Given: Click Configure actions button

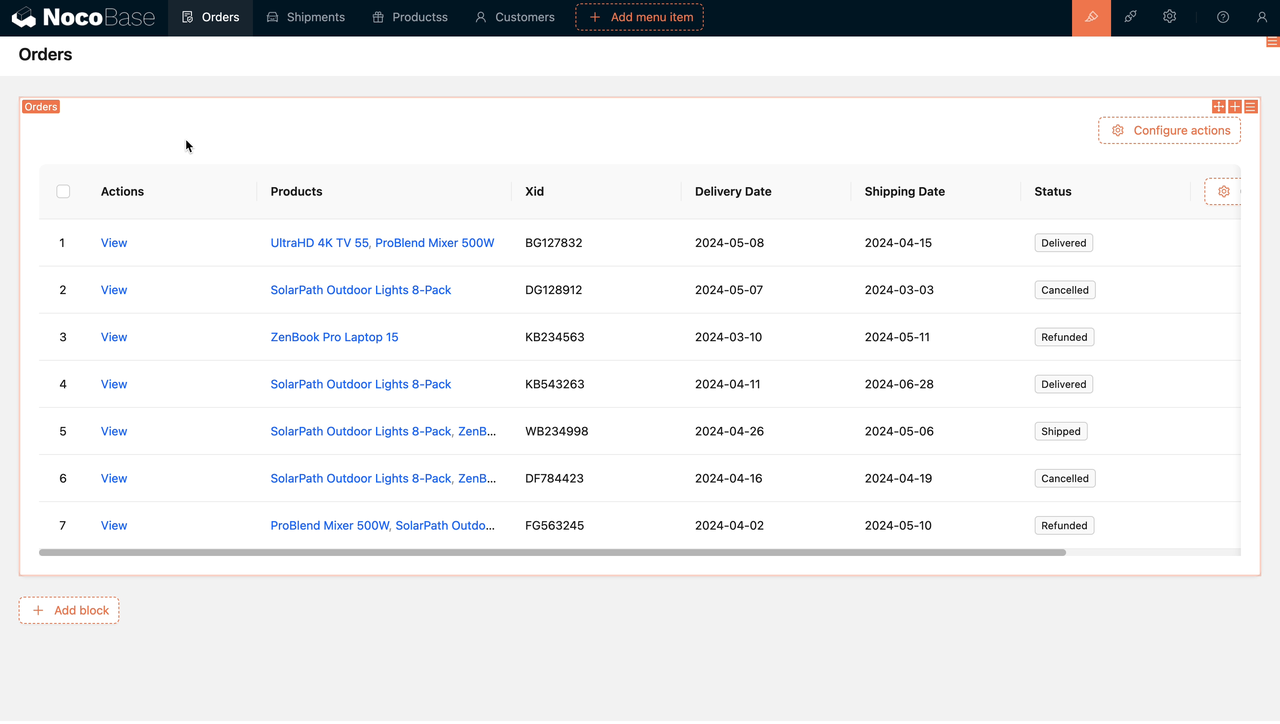Looking at the screenshot, I should [x=1170, y=130].
